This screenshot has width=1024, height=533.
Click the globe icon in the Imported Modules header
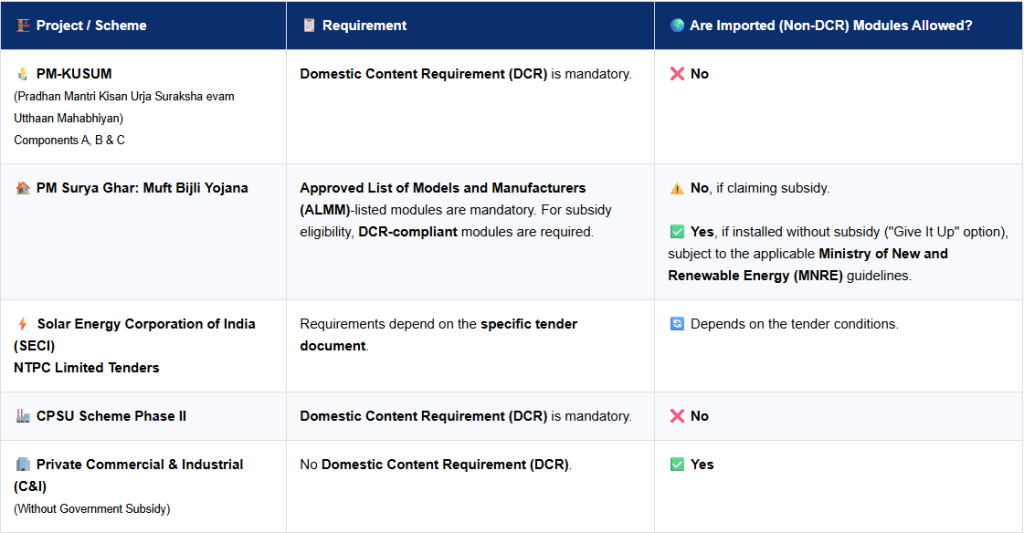(677, 25)
